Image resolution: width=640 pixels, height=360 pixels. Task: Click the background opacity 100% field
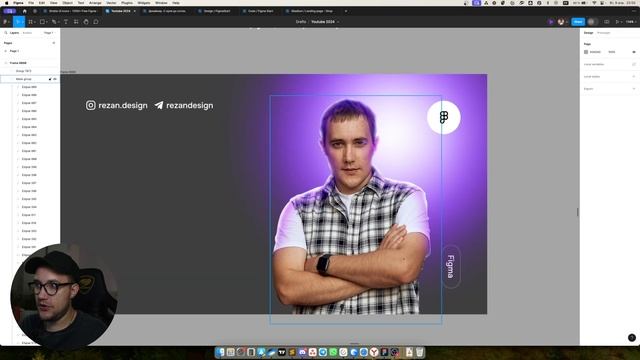click(612, 52)
